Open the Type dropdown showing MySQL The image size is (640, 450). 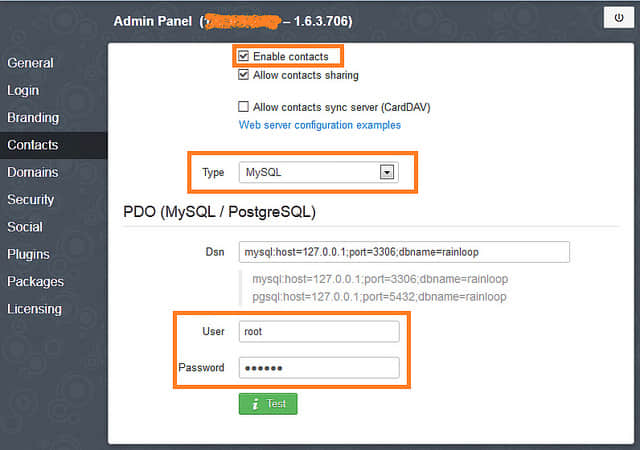pos(318,172)
